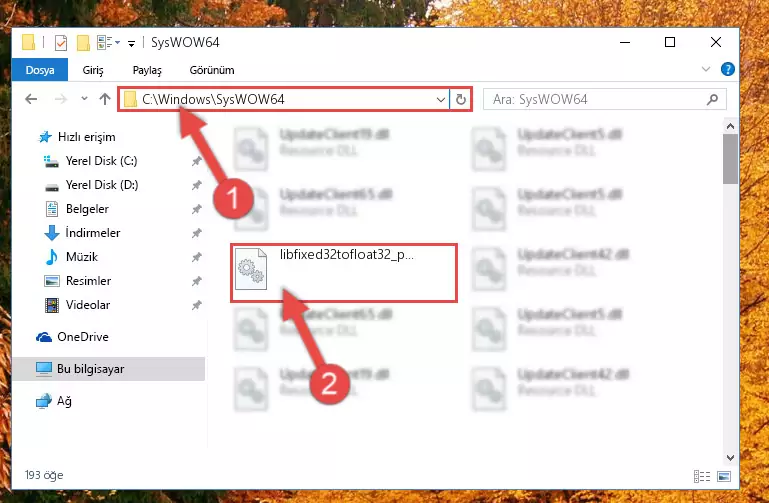Click the pin icon next to İndirmeler

pyautogui.click(x=196, y=233)
